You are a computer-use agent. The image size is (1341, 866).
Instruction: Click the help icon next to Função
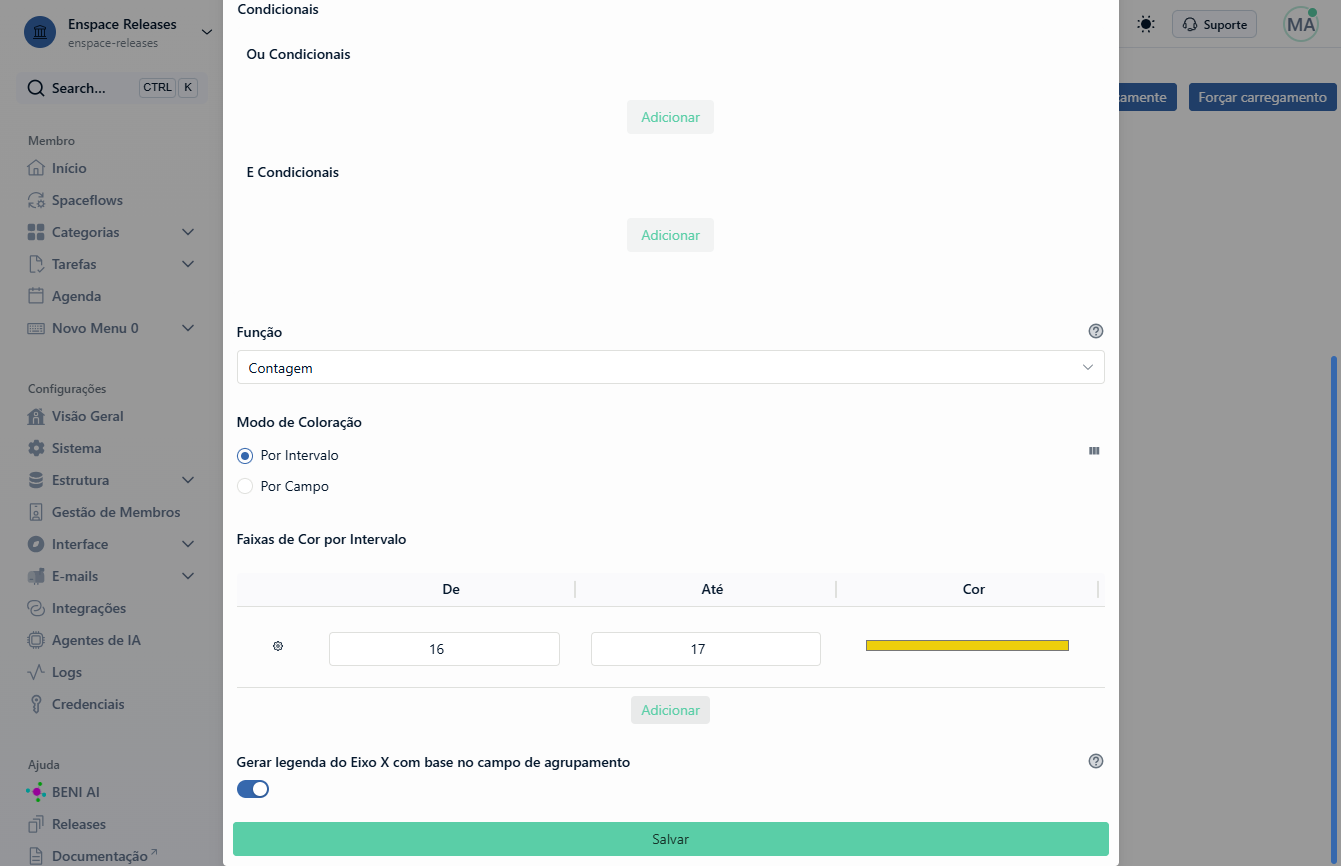point(1096,331)
